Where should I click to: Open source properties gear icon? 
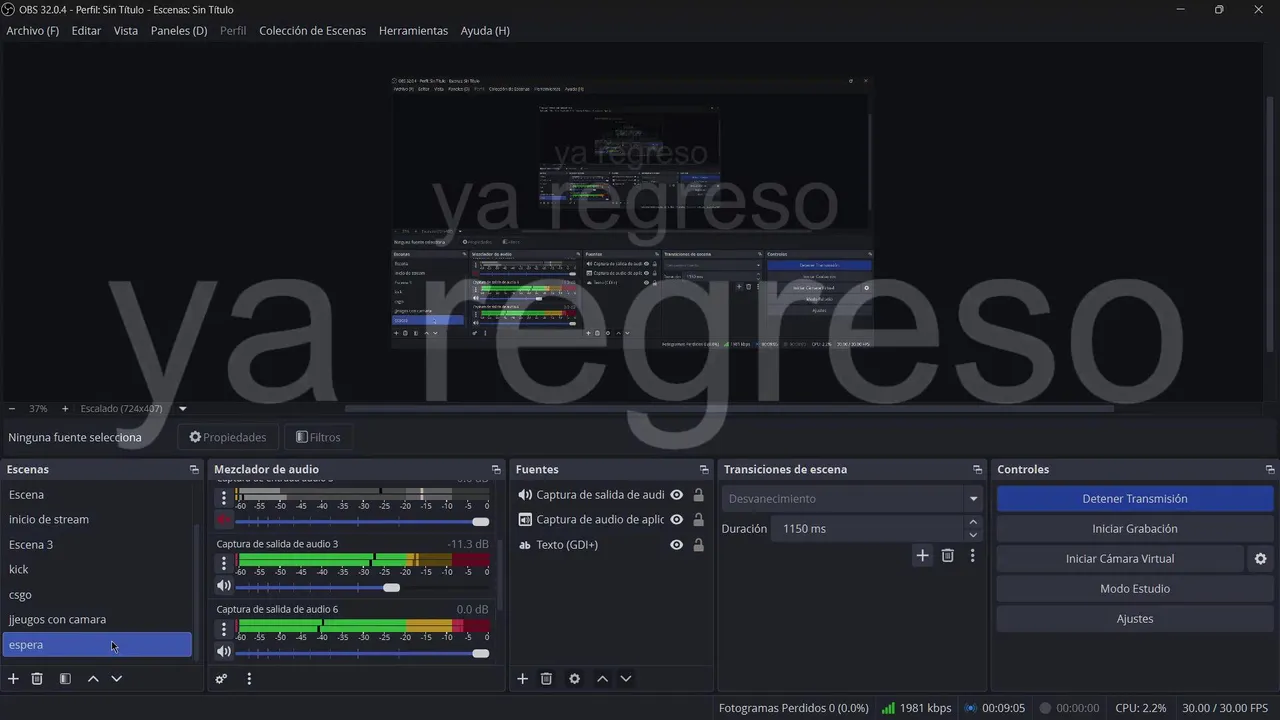[574, 679]
